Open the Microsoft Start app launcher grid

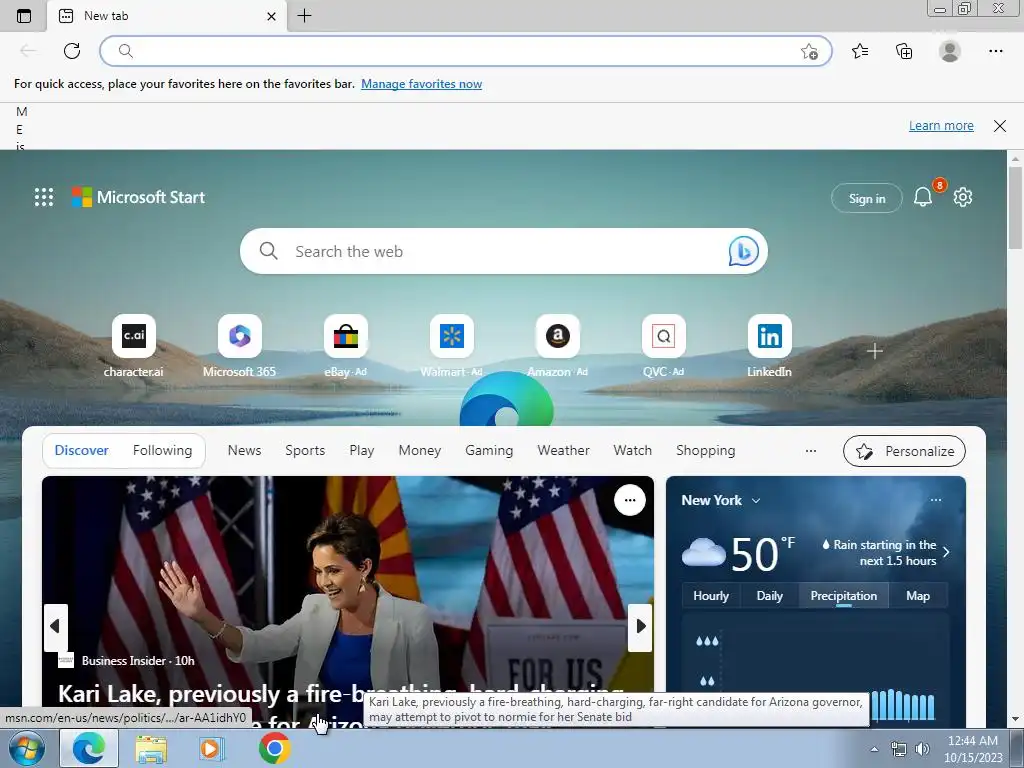(x=44, y=197)
